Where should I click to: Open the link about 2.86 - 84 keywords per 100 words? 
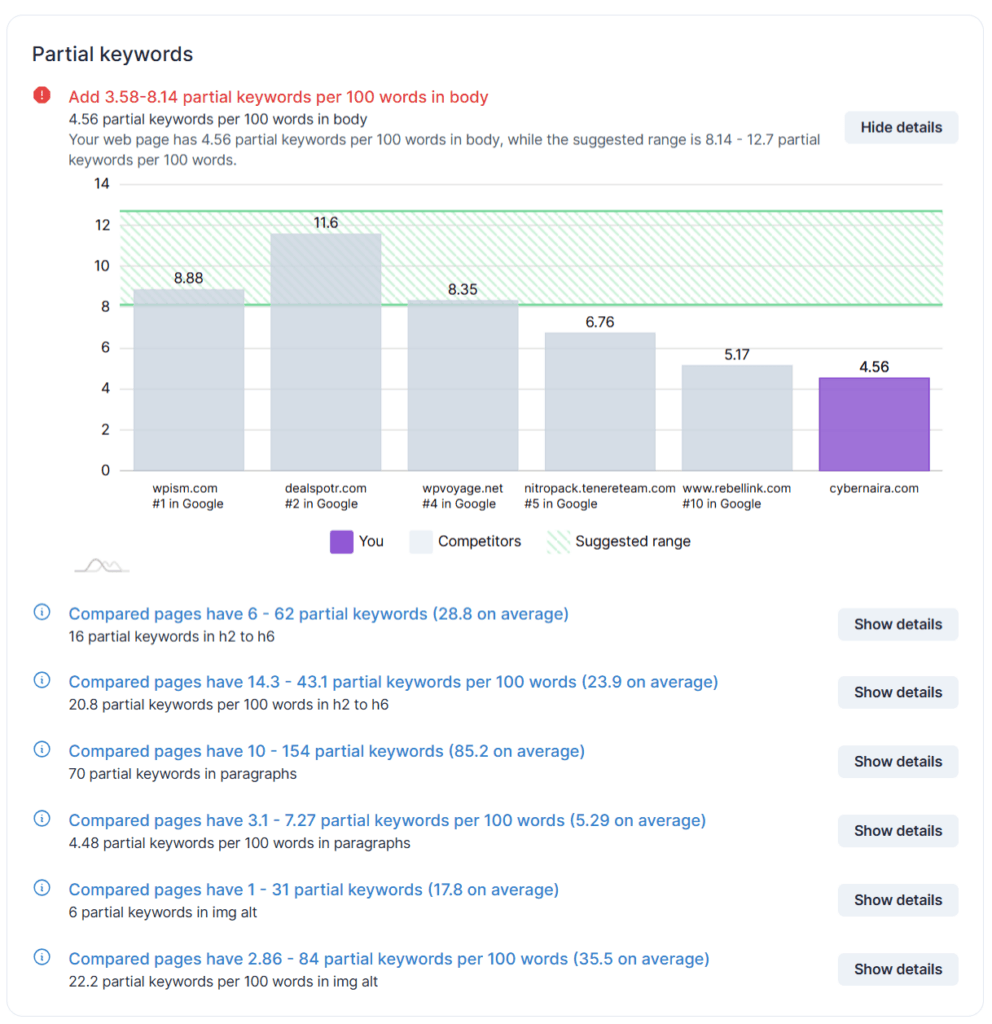pos(387,958)
